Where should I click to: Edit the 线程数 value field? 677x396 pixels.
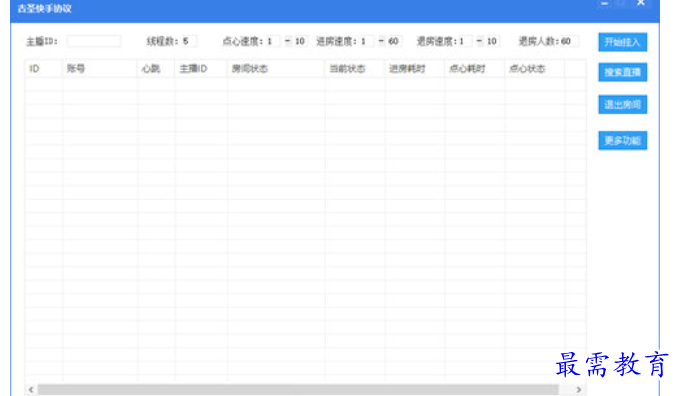pos(189,41)
